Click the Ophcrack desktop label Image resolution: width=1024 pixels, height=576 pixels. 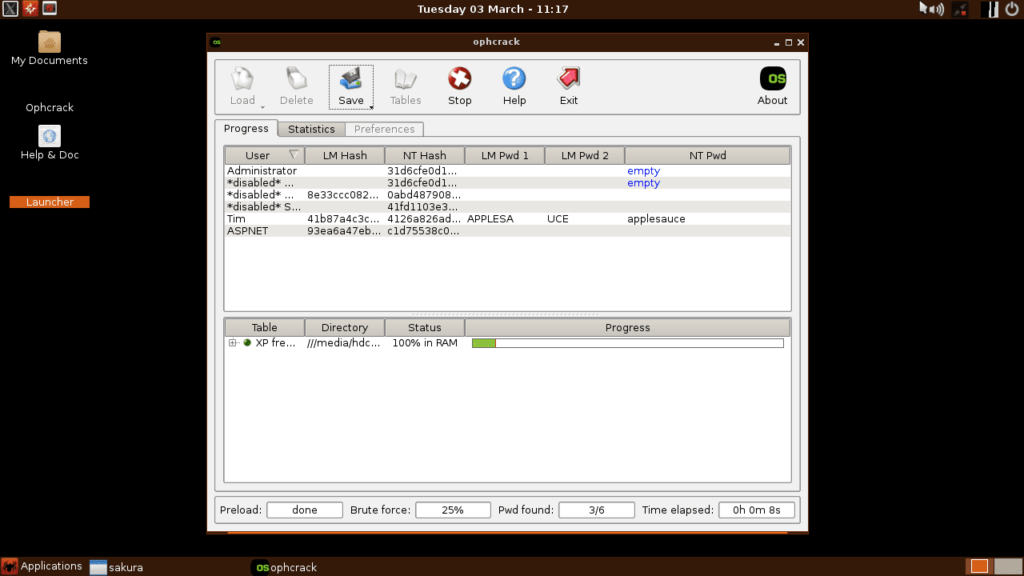click(x=50, y=108)
